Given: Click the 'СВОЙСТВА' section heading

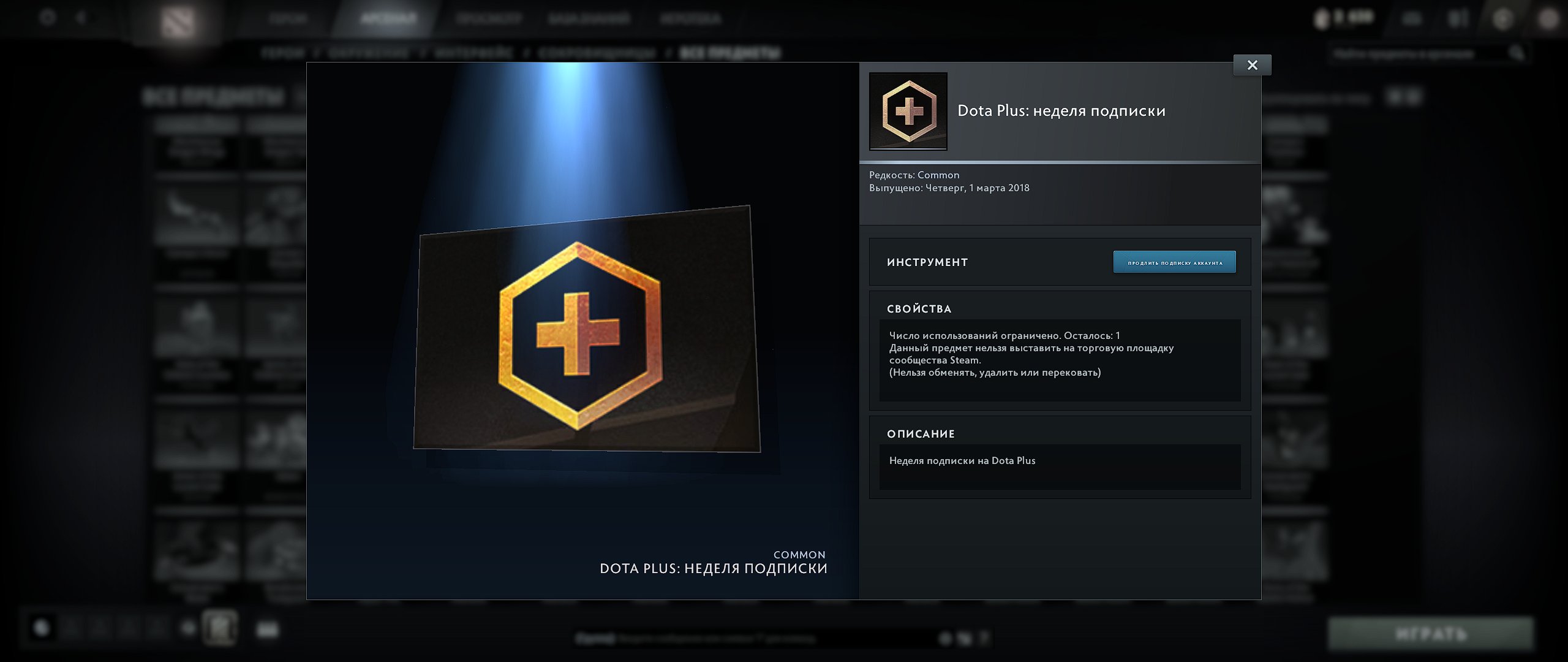Looking at the screenshot, I should (919, 309).
